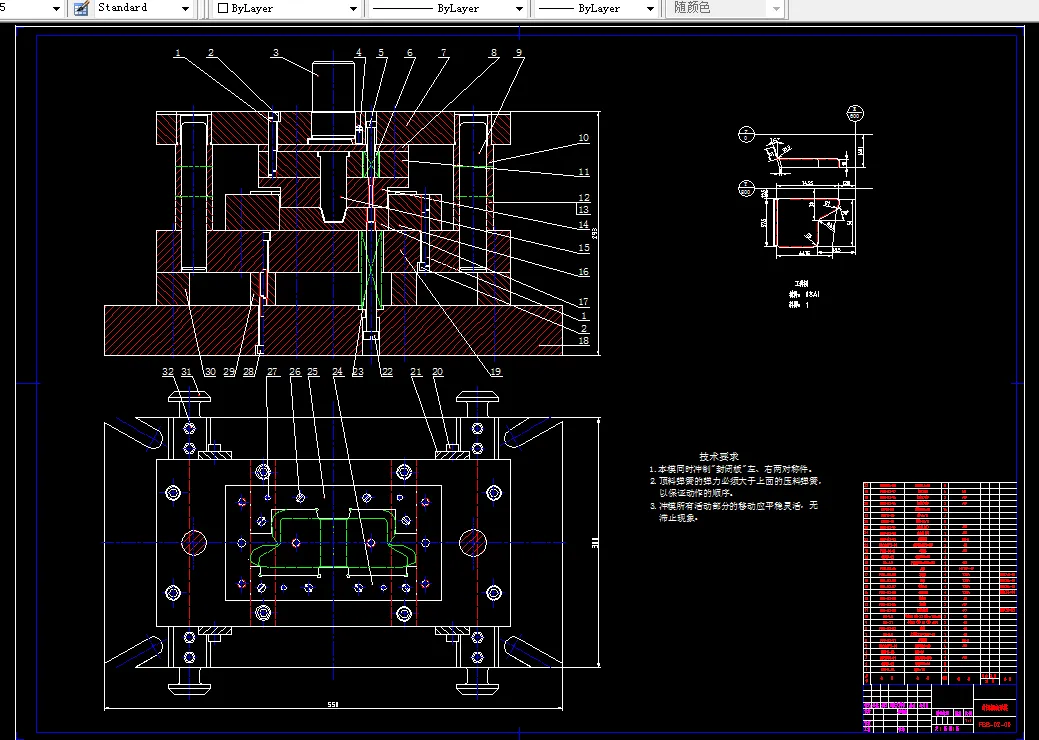Select part callout number 3 label
Screen dimensions: 1039x740
275,53
